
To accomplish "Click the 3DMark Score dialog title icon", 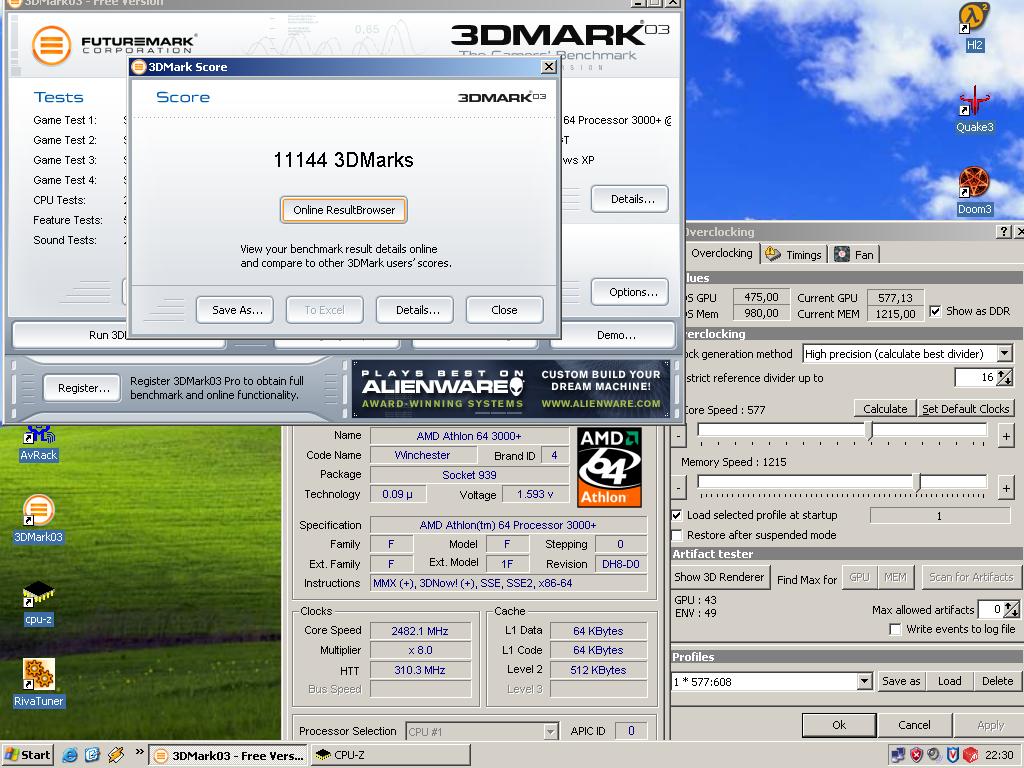I will coord(138,67).
